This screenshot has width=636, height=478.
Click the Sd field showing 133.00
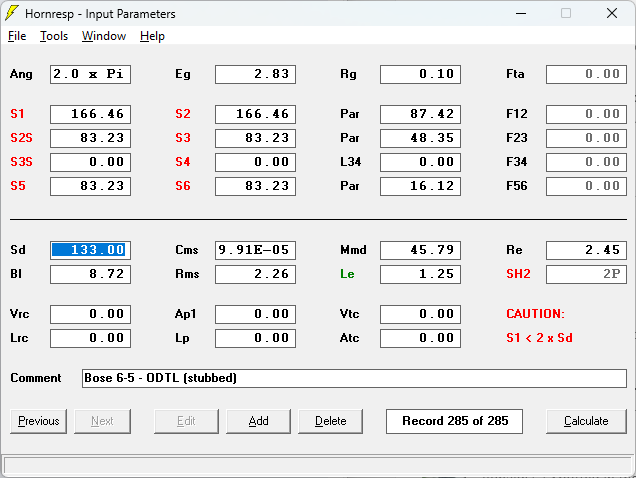[90, 250]
